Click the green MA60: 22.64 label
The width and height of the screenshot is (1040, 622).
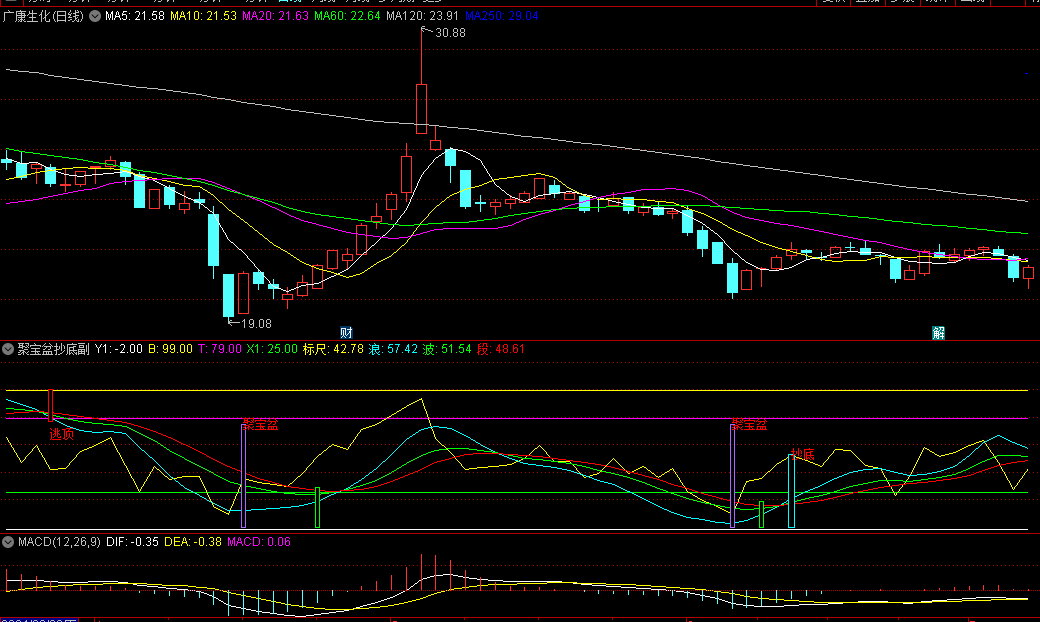pos(348,16)
